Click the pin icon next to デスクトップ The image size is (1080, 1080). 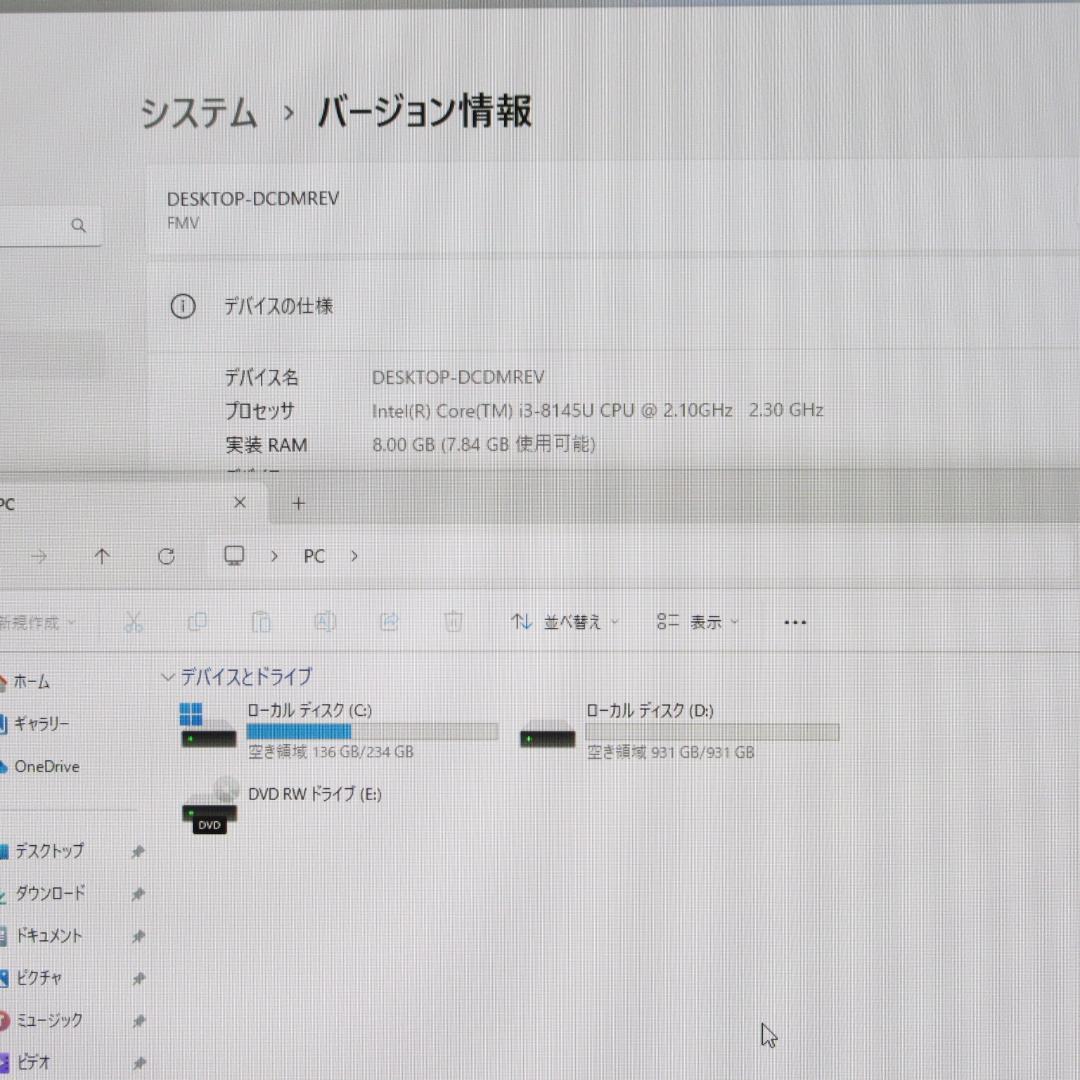pos(139,851)
